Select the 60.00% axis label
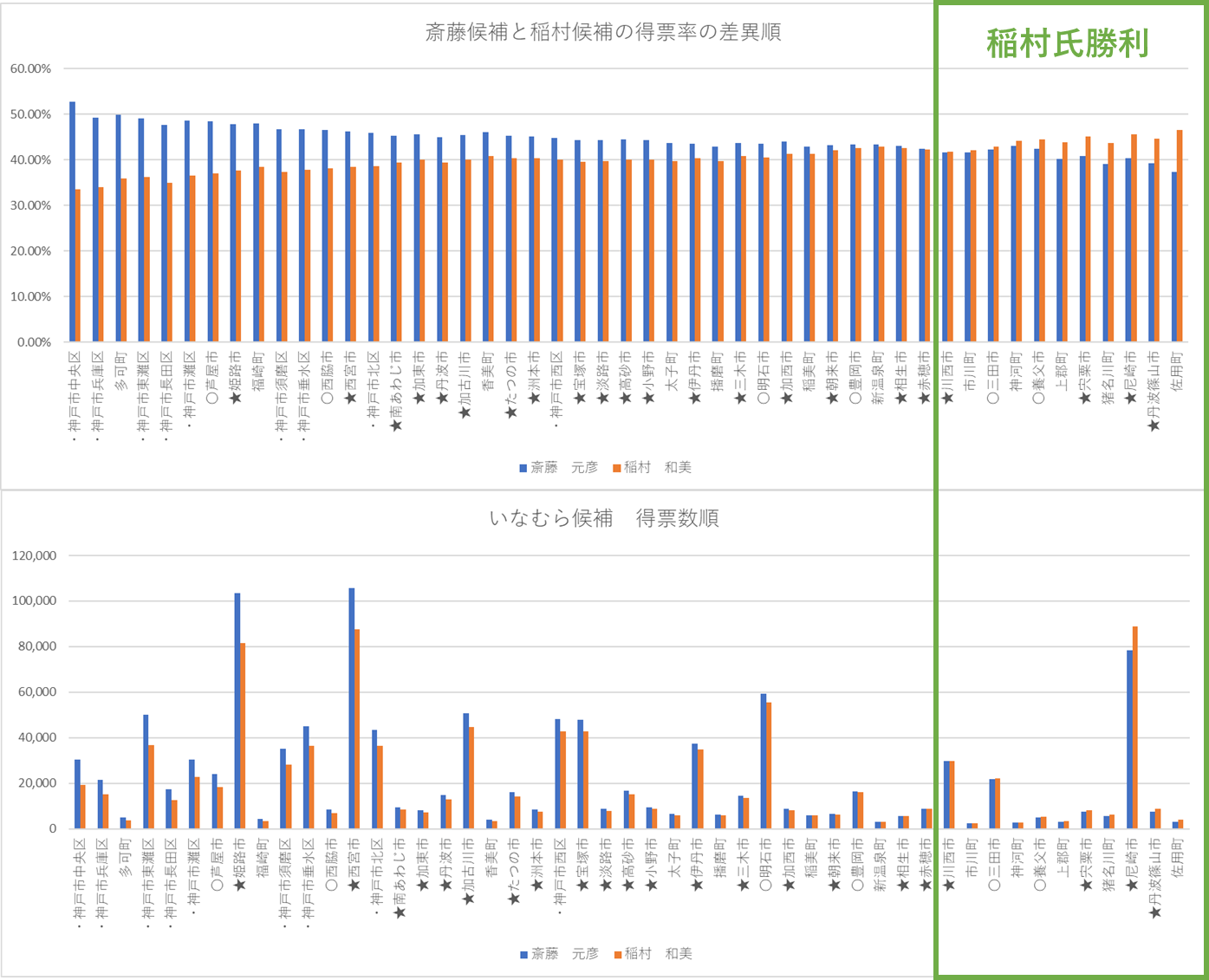 tap(31, 68)
